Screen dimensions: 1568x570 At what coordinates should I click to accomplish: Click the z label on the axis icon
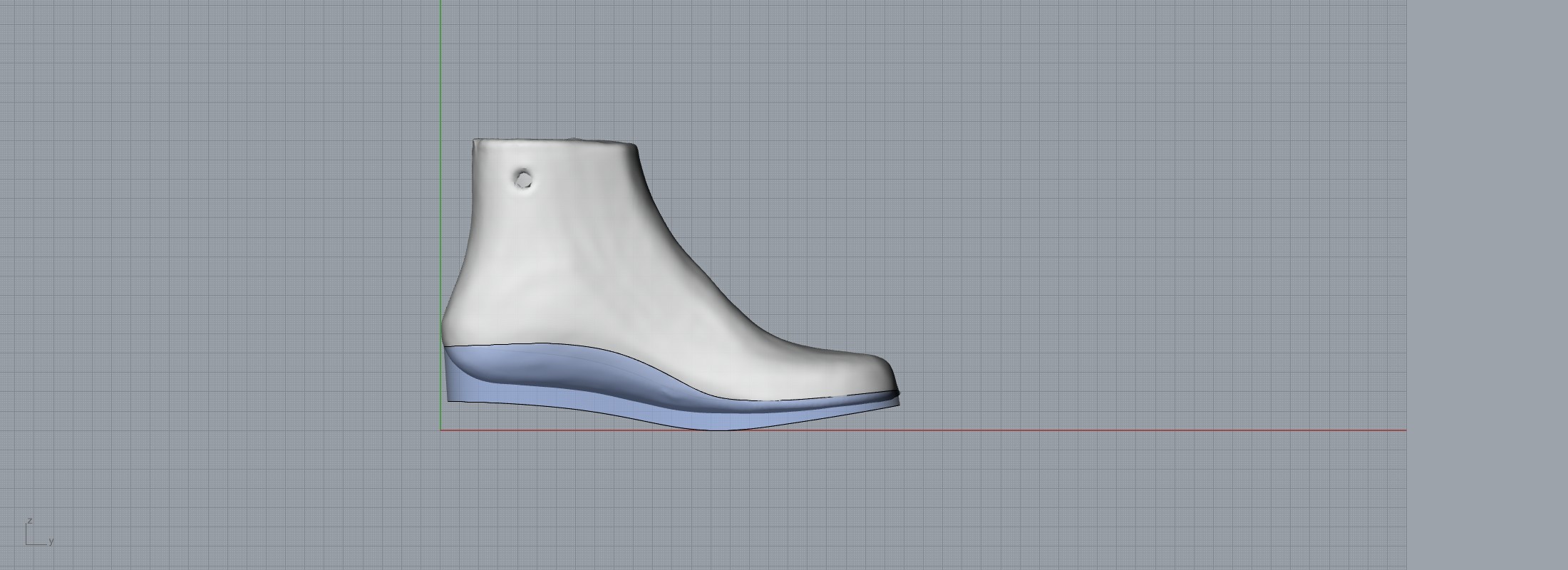click(30, 521)
